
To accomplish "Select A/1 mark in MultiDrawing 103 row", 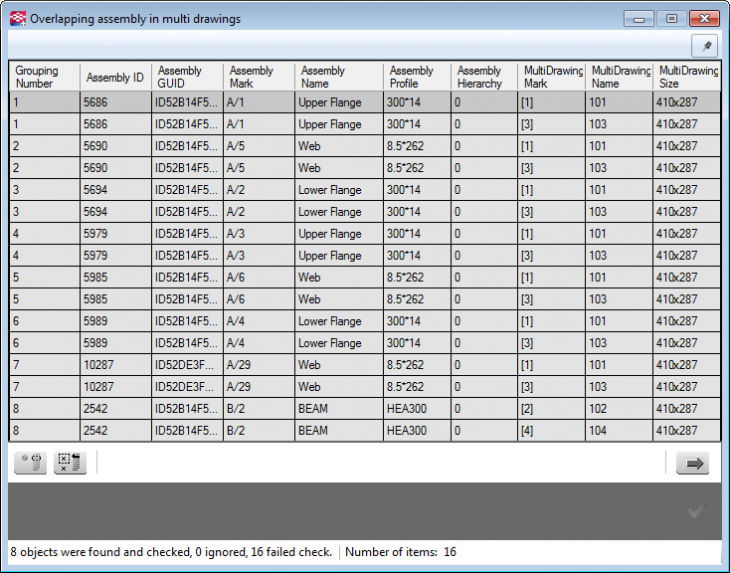I will coord(259,124).
